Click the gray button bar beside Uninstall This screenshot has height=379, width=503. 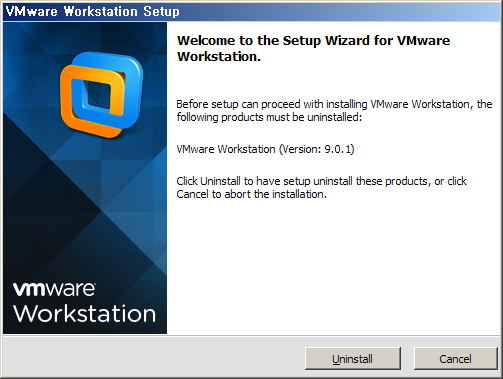(153, 358)
